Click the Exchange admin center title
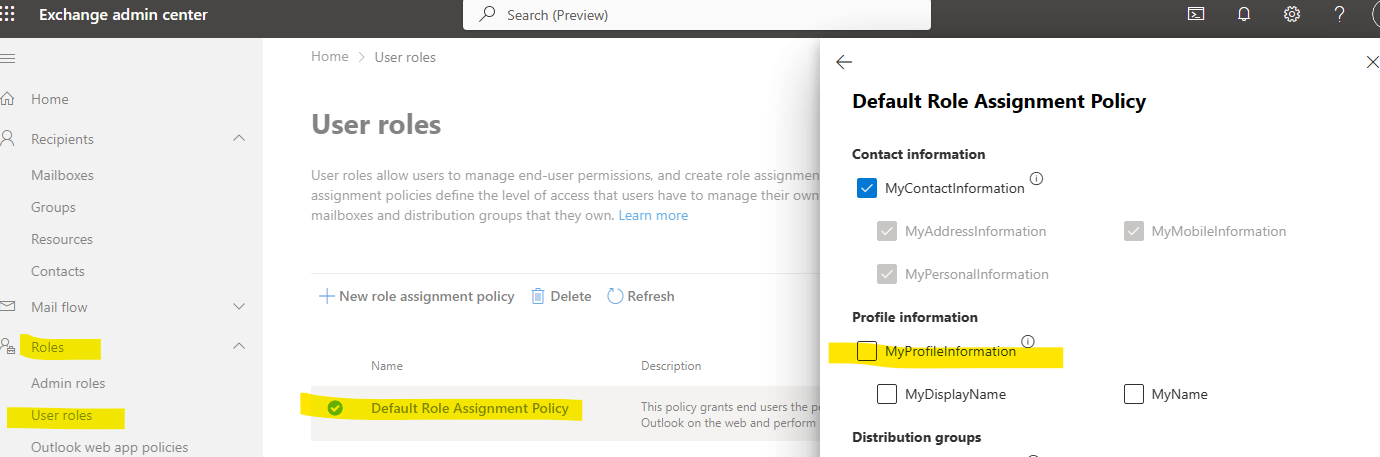This screenshot has height=457, width=1380. (x=123, y=14)
